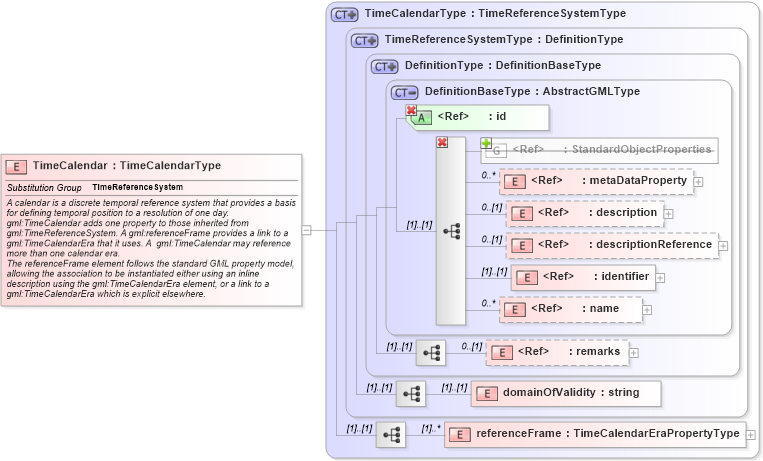The image size is (763, 461).
Task: Click the E icon of descriptionReference
Action: 522,246
